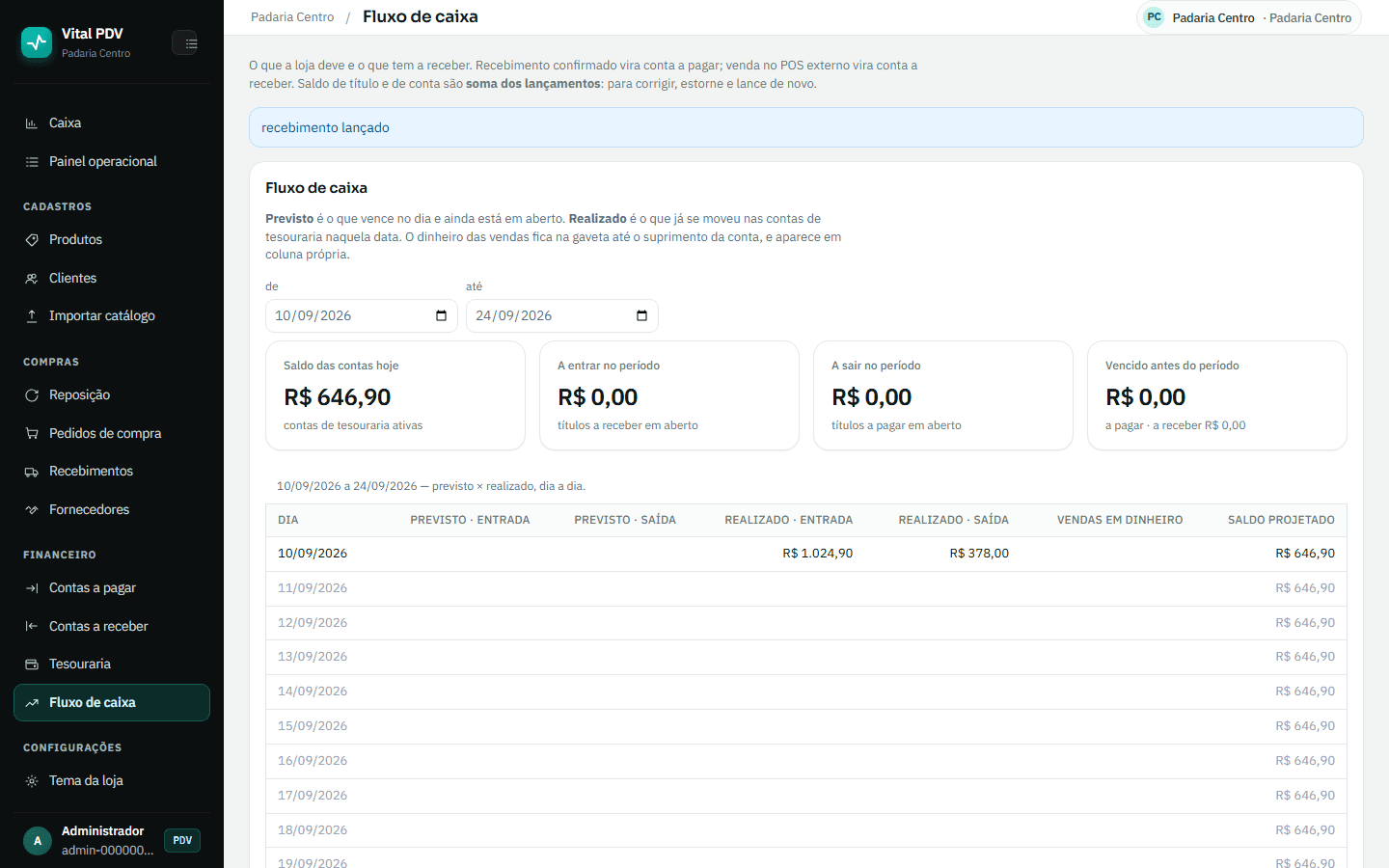
Task: Go to Painel operacional
Action: click(112, 162)
